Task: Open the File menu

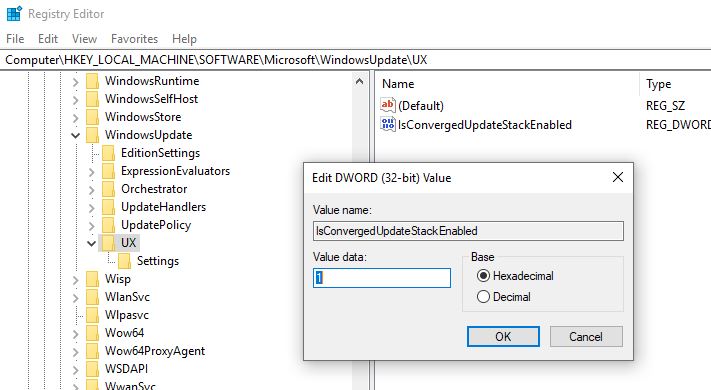Action: tap(15, 39)
